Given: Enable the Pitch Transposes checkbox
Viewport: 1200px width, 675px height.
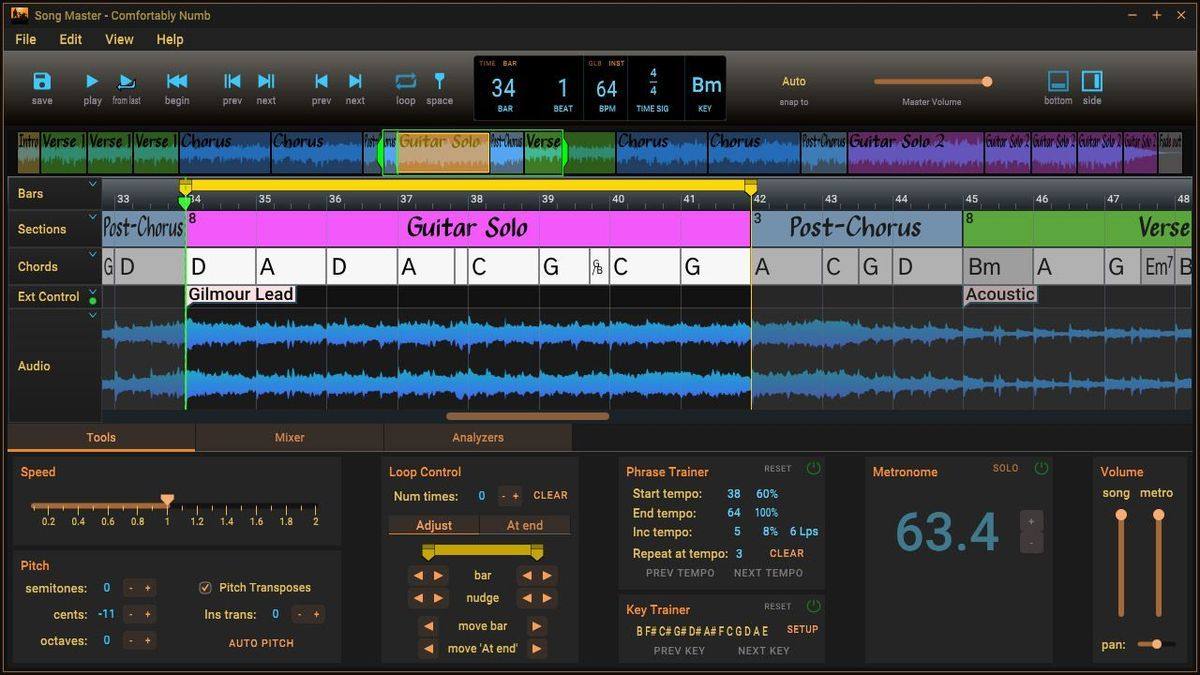Looking at the screenshot, I should [205, 587].
